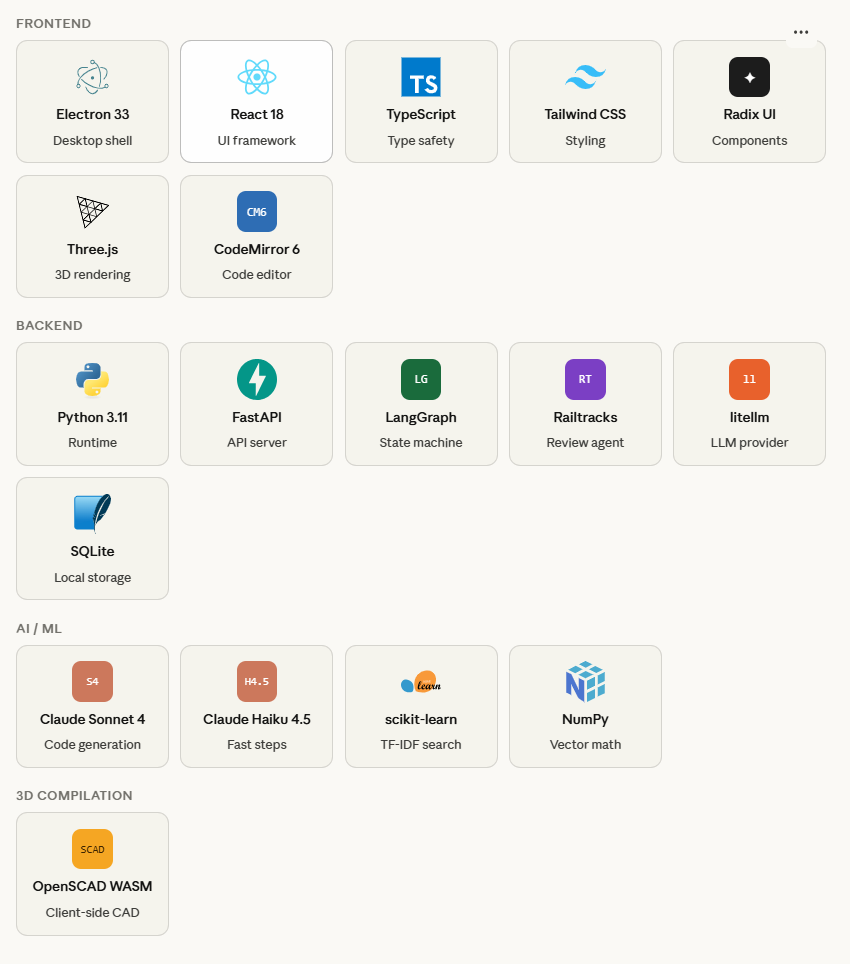850x964 pixels.
Task: Click the "Three.js" card title
Action: point(92,249)
